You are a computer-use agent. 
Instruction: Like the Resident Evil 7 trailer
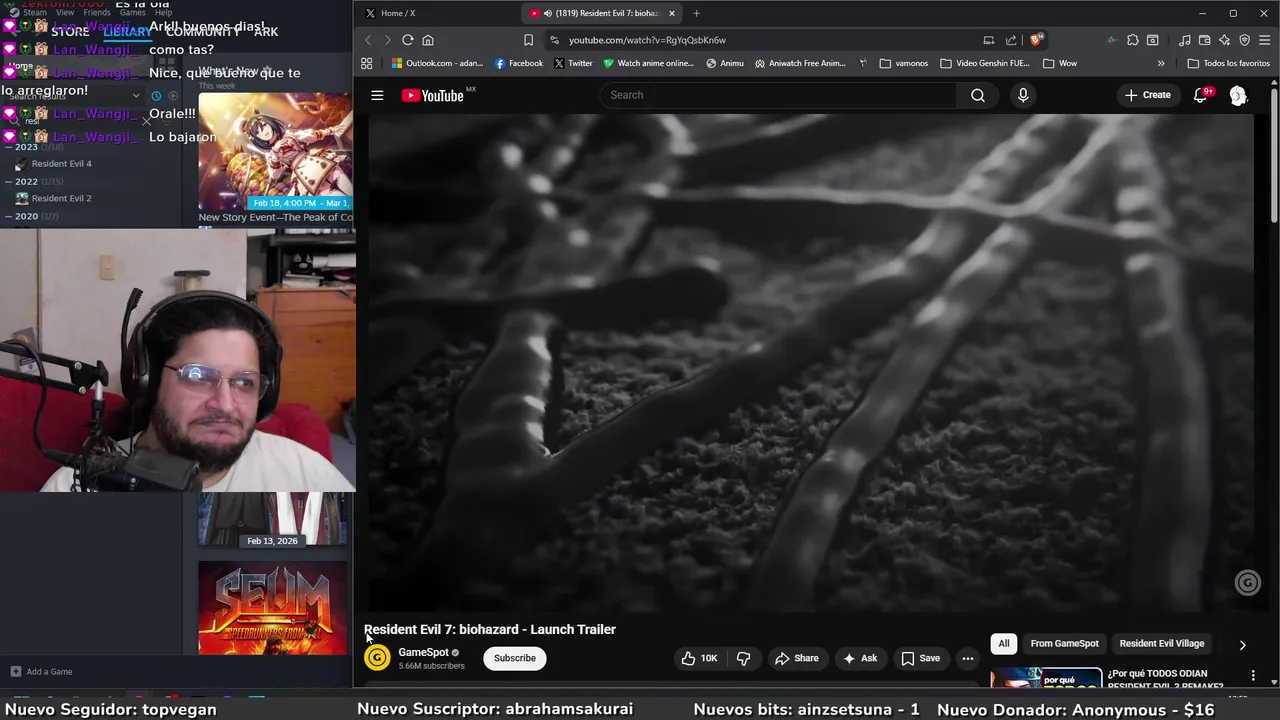[x=699, y=658]
